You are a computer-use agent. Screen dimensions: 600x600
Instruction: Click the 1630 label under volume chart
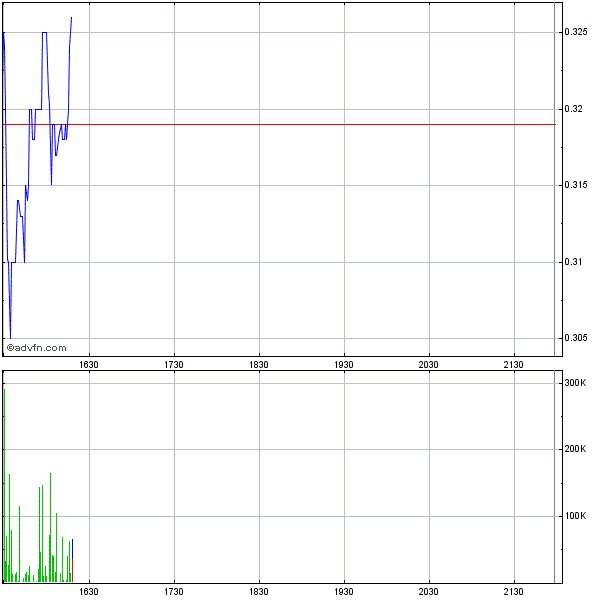coord(89,592)
